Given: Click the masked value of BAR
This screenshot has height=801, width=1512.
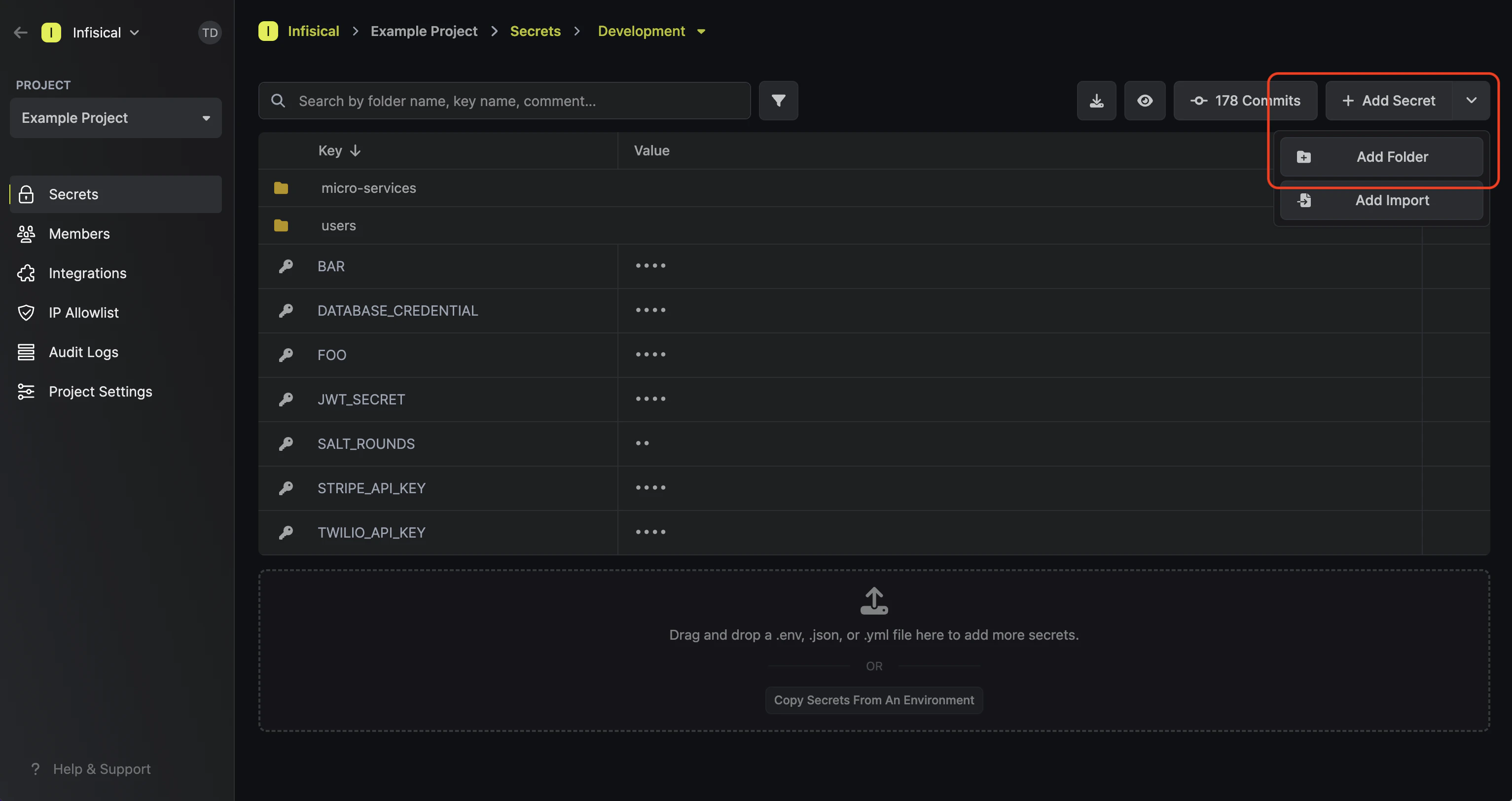Looking at the screenshot, I should 650,266.
